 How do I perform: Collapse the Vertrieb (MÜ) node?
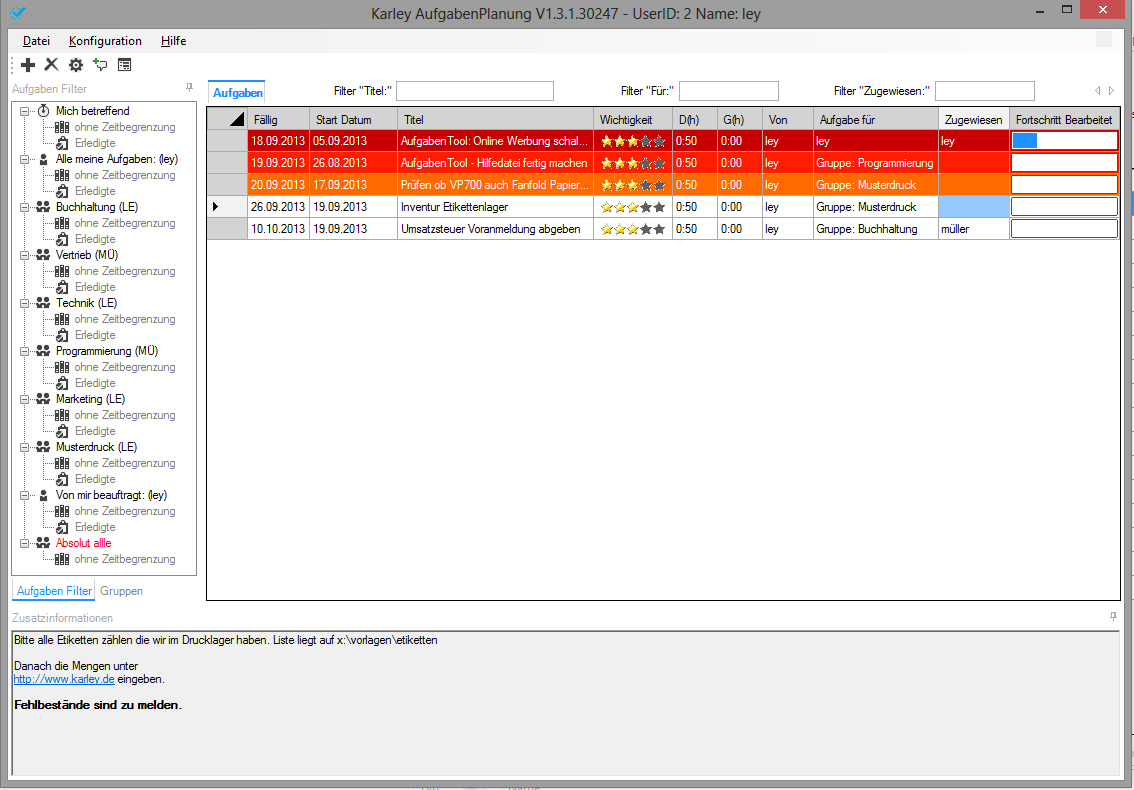(24, 255)
